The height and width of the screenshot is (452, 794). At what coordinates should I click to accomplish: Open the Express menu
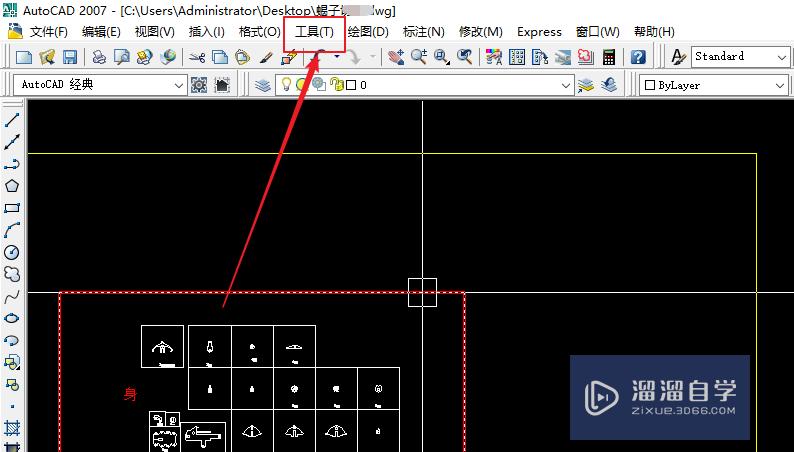pyautogui.click(x=539, y=32)
